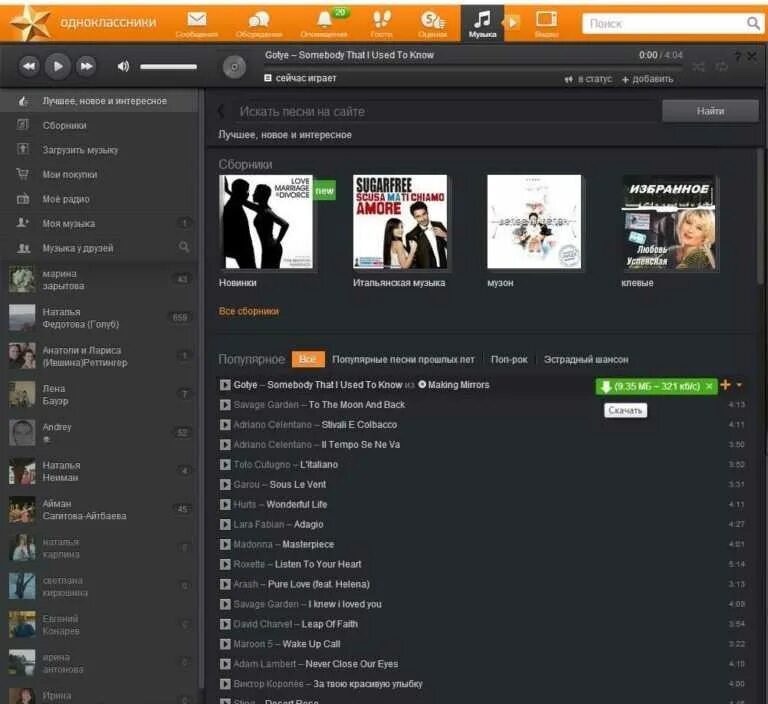Click magnifier icon in top search box
Screen dimensions: 768x704
[753, 23]
